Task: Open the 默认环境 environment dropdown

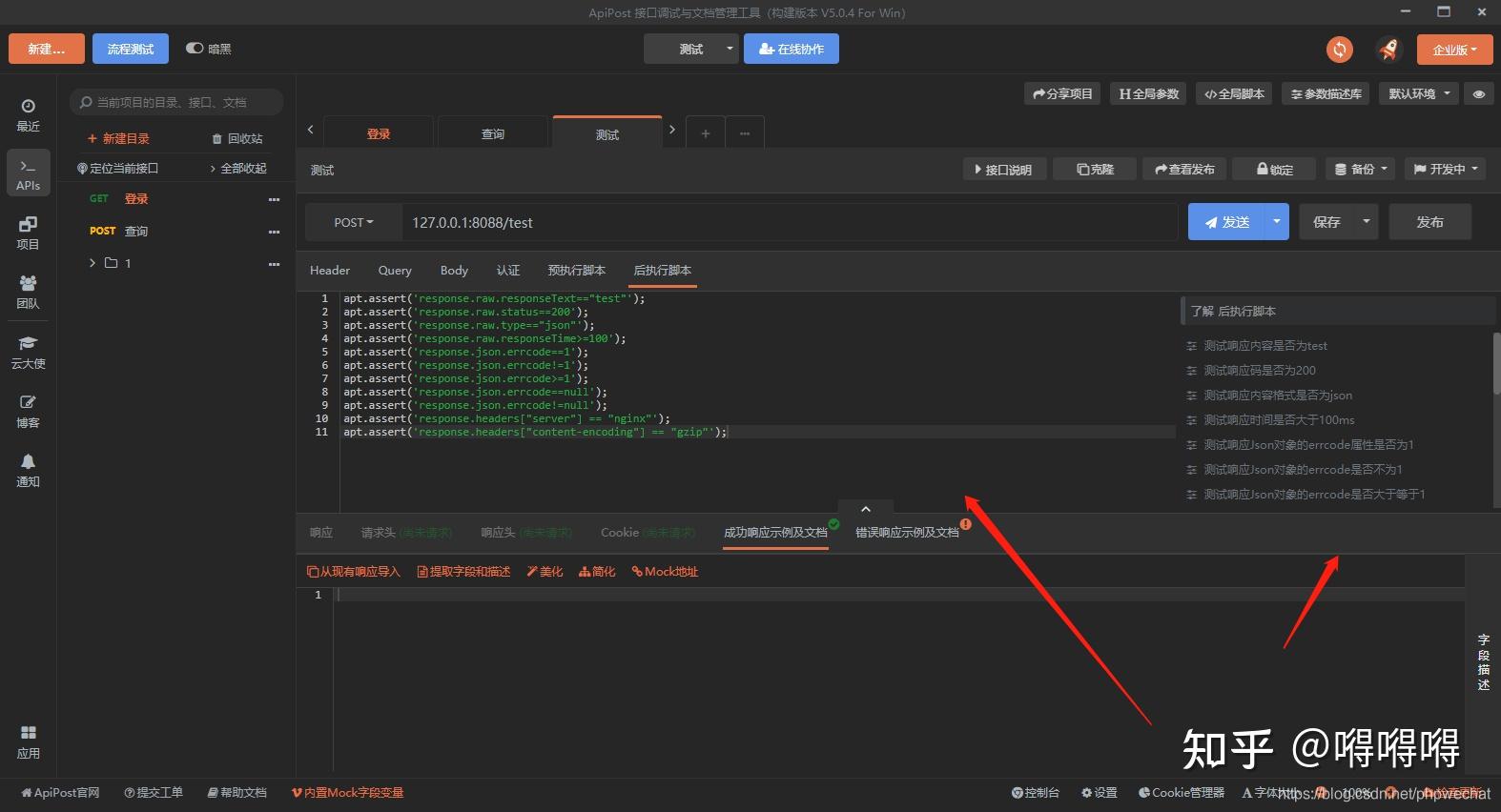Action: (1419, 93)
